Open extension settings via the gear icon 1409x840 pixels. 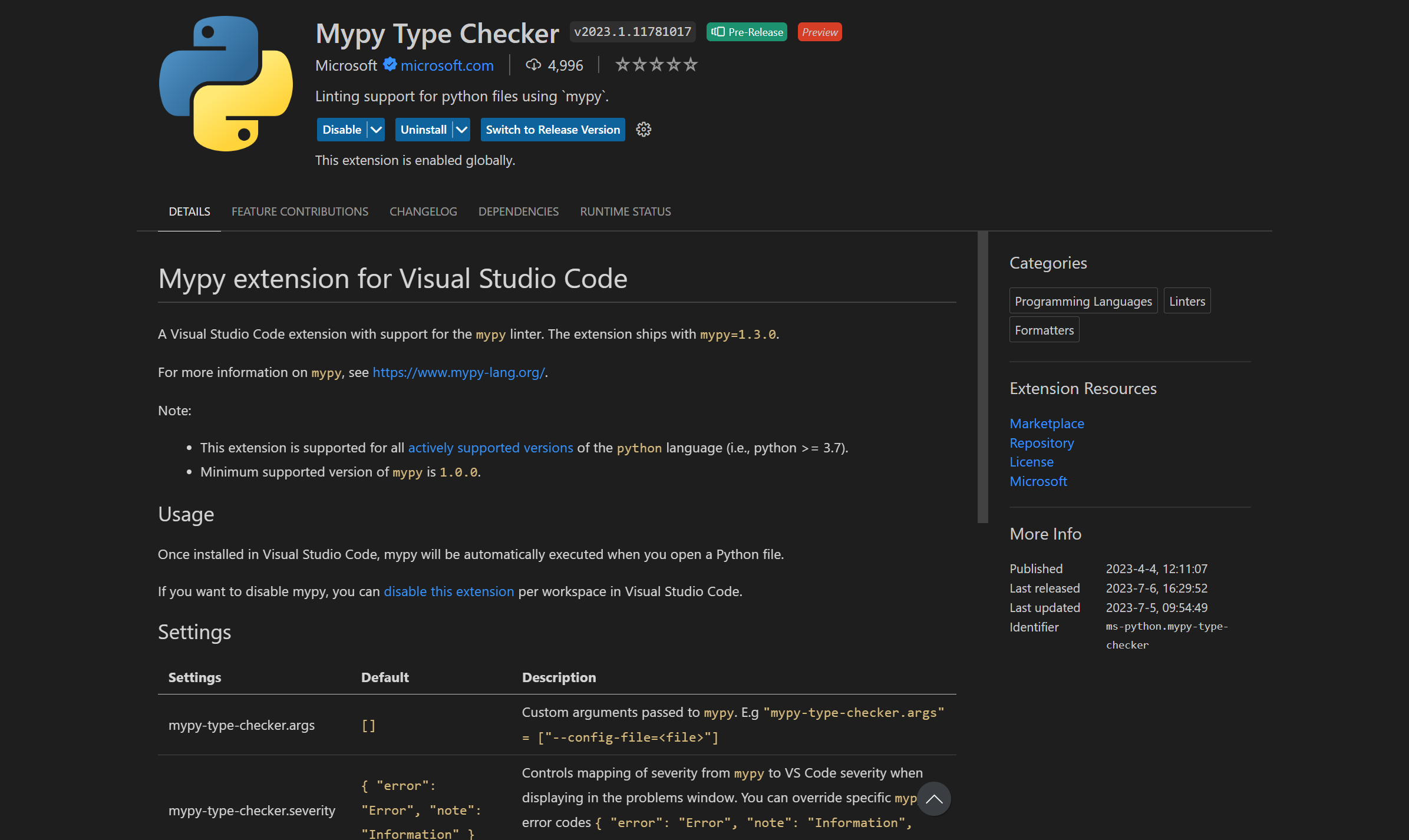click(x=644, y=129)
